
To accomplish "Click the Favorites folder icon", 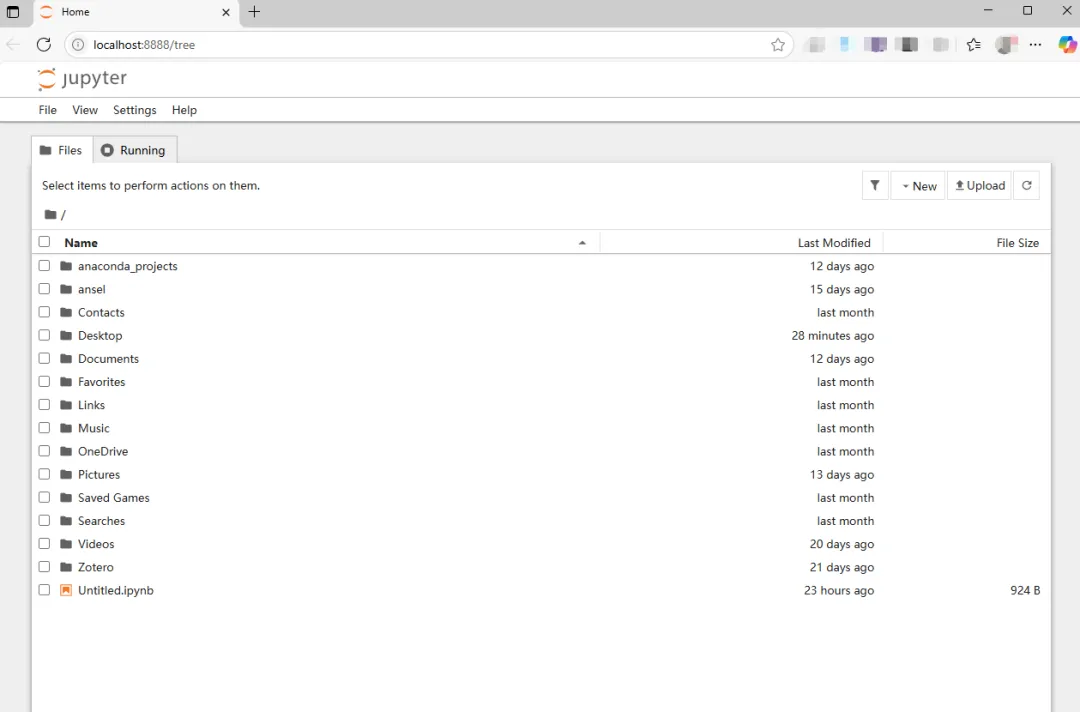I will 66,381.
